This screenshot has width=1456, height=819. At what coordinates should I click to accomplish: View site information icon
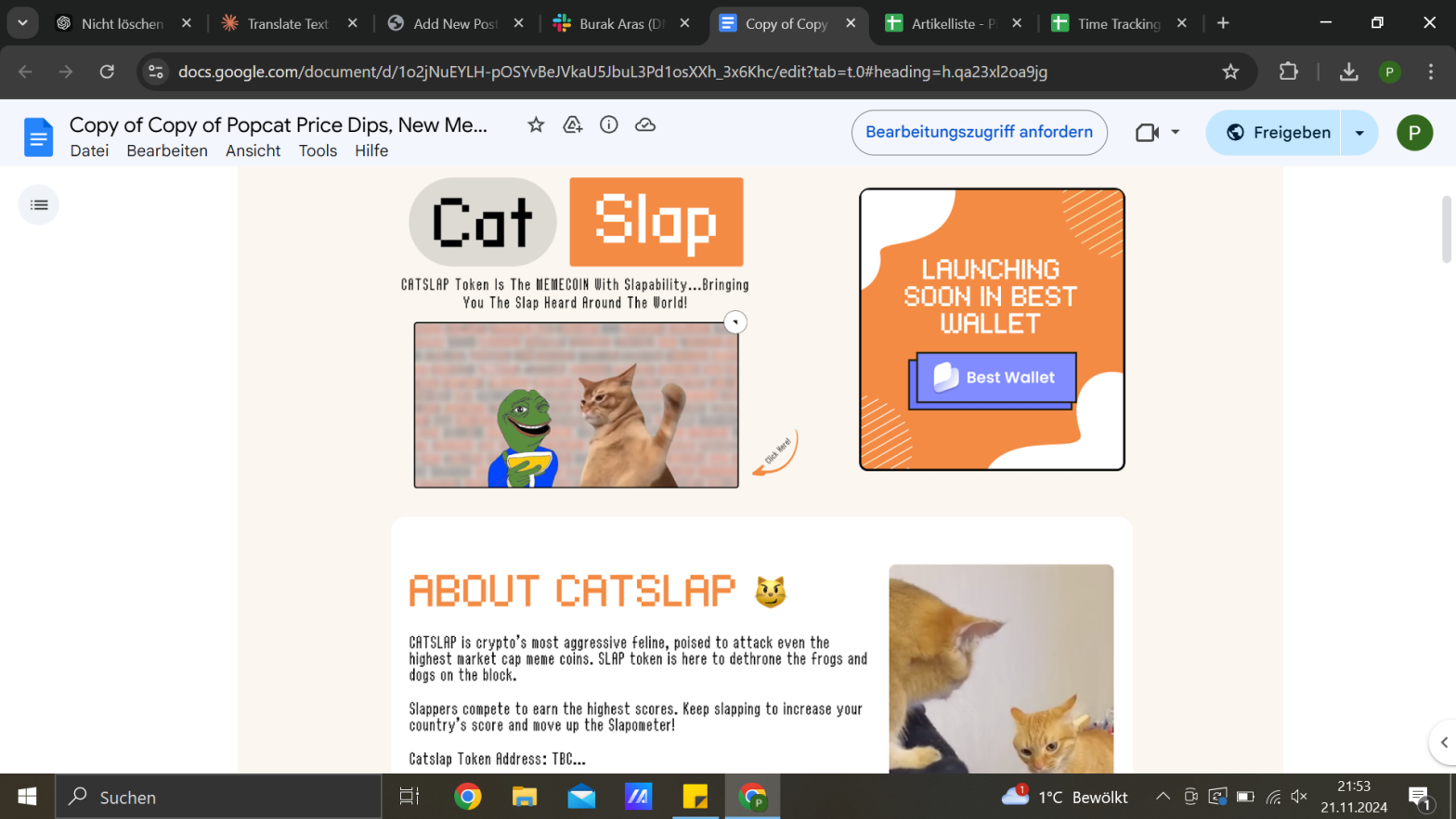pyautogui.click(x=156, y=71)
